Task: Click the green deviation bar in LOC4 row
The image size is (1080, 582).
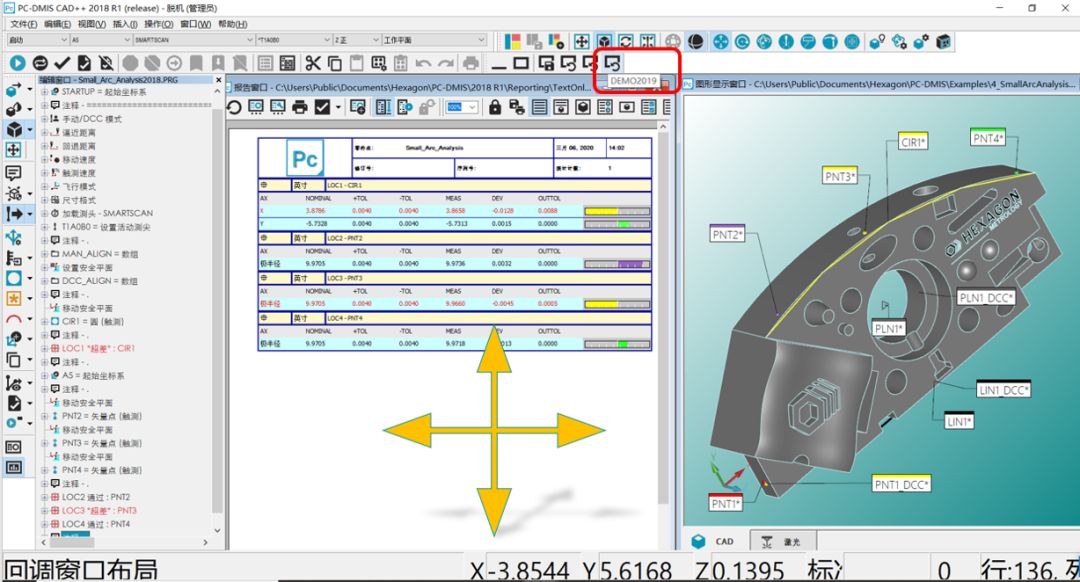Action: pyautogui.click(x=623, y=344)
